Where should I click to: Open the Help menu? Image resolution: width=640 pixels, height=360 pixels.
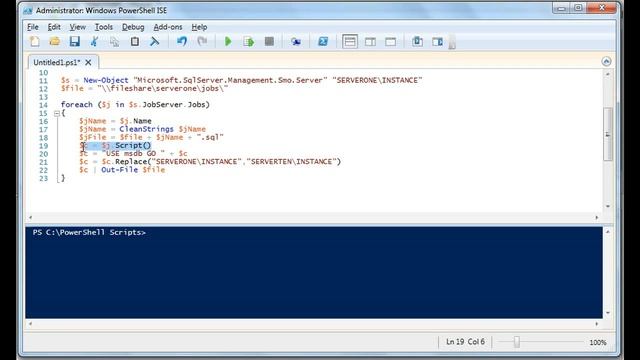[x=199, y=27]
